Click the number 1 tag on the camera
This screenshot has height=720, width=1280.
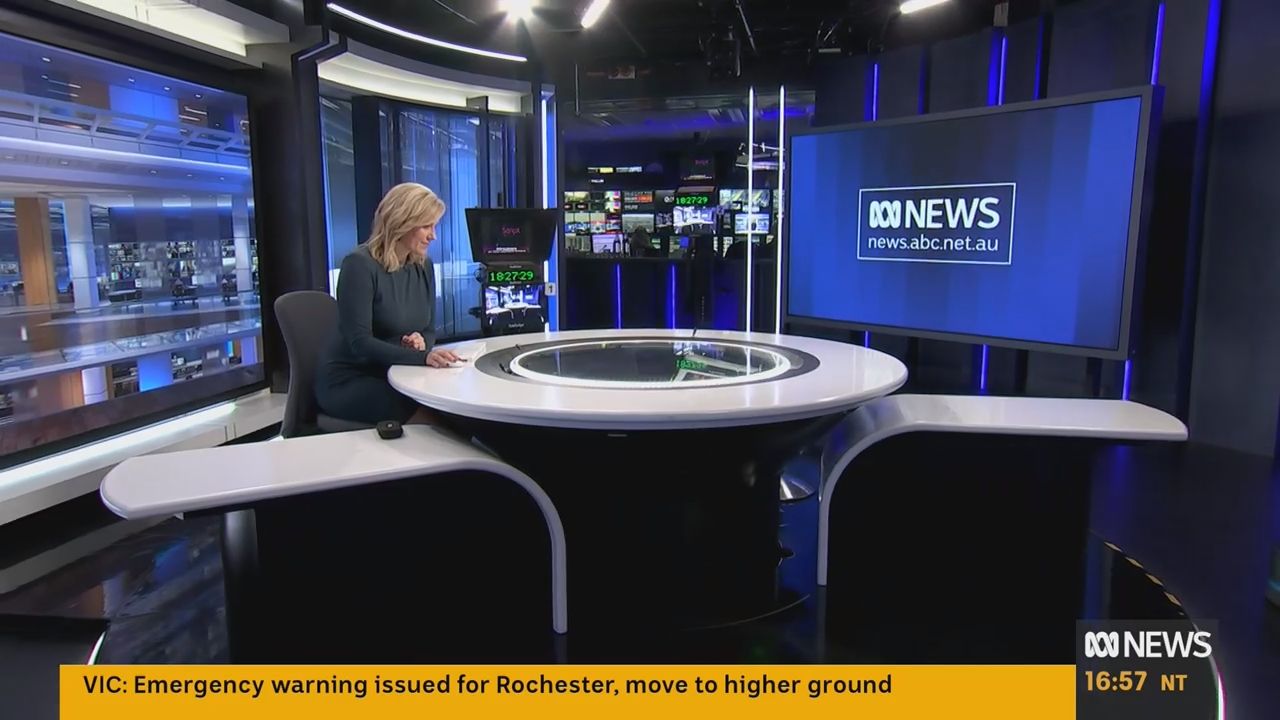549,289
